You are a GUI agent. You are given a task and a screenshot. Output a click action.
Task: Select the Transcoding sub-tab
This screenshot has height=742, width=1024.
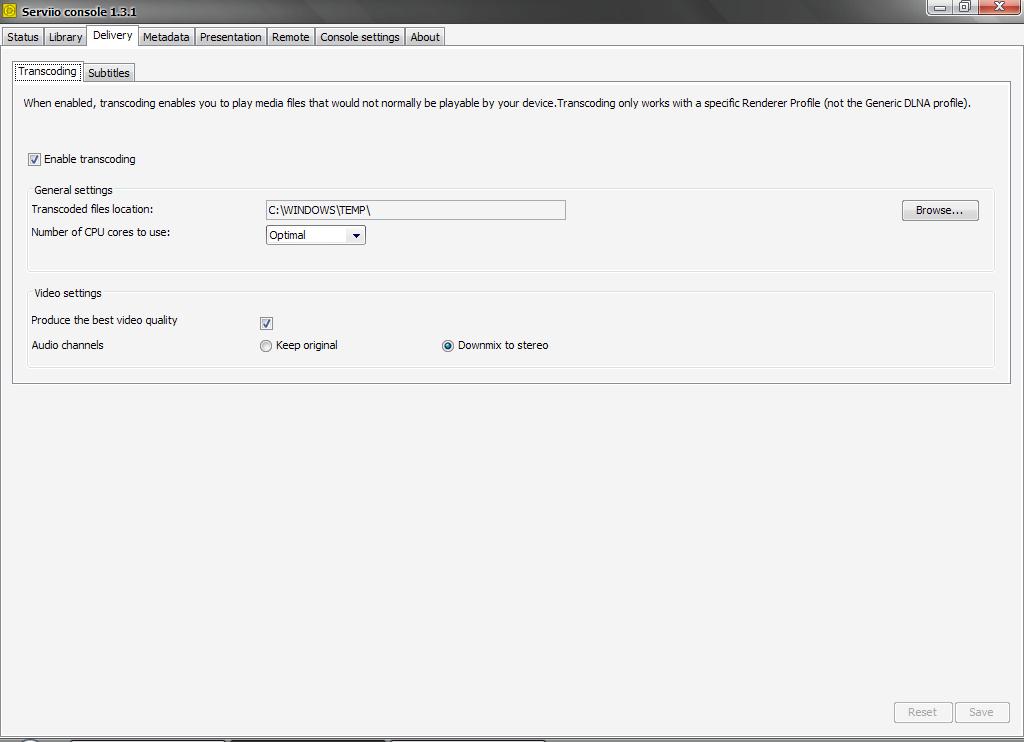[47, 72]
